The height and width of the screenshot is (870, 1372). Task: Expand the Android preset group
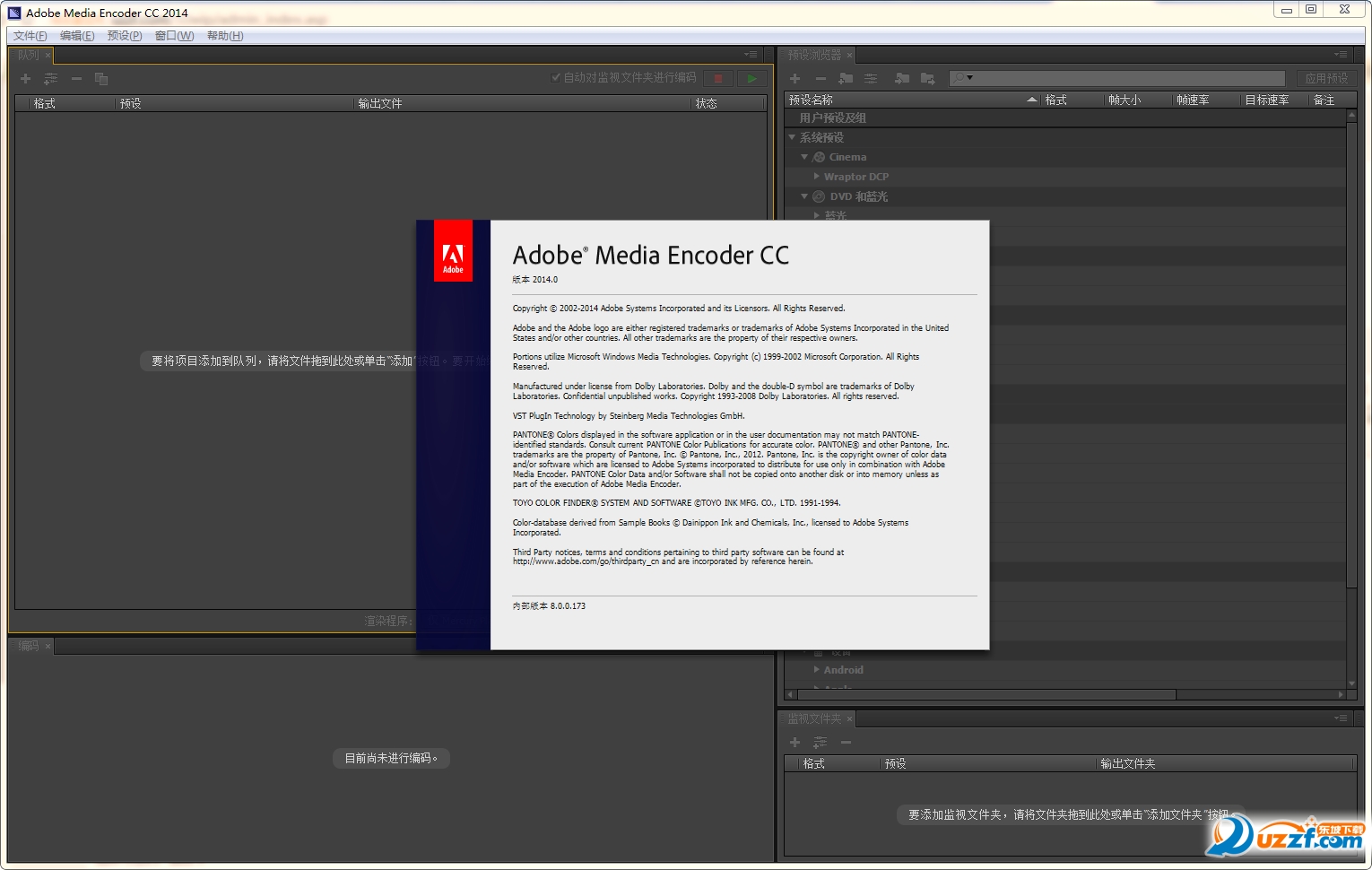[x=816, y=670]
